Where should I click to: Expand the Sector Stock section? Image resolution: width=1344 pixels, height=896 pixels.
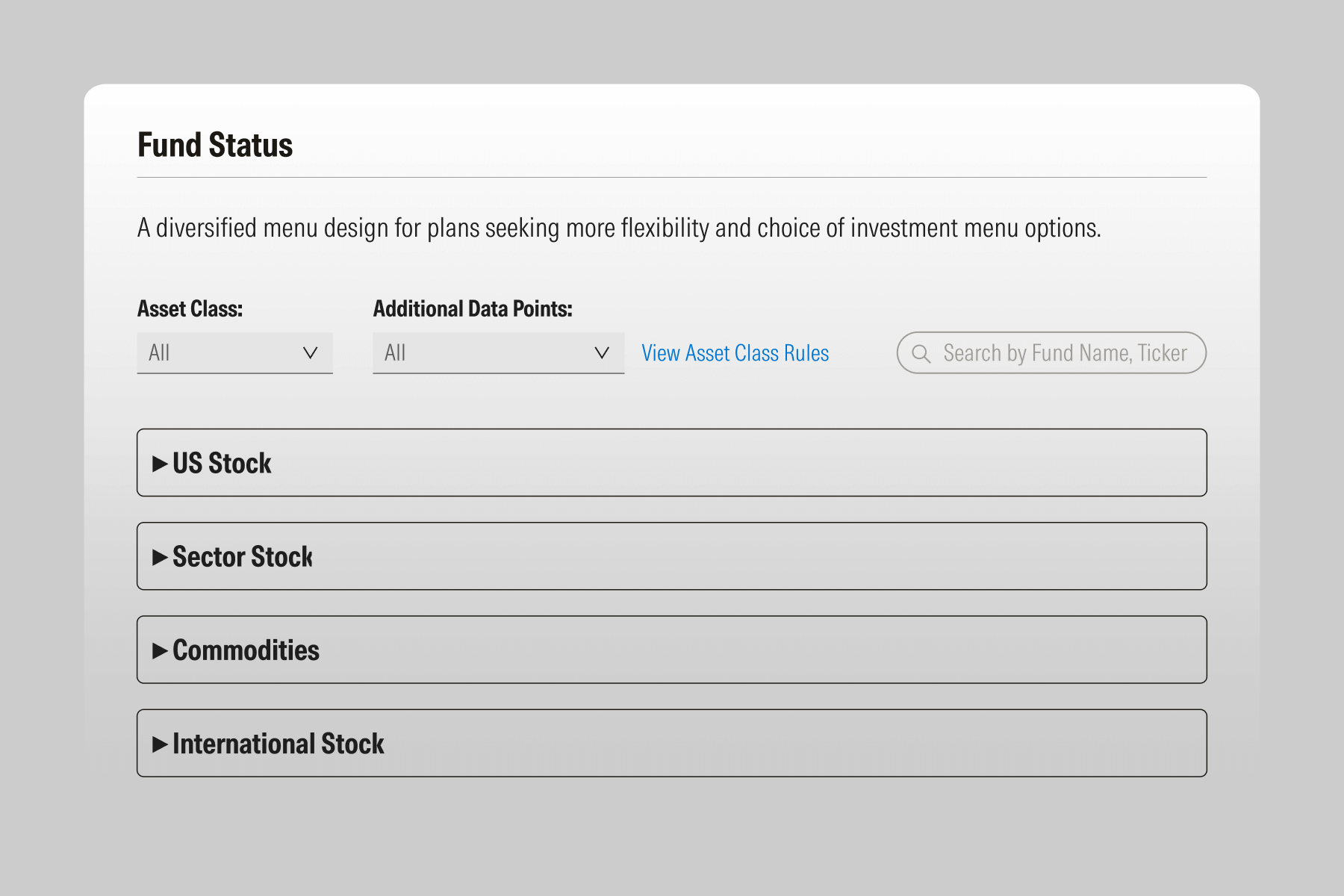[x=671, y=556]
